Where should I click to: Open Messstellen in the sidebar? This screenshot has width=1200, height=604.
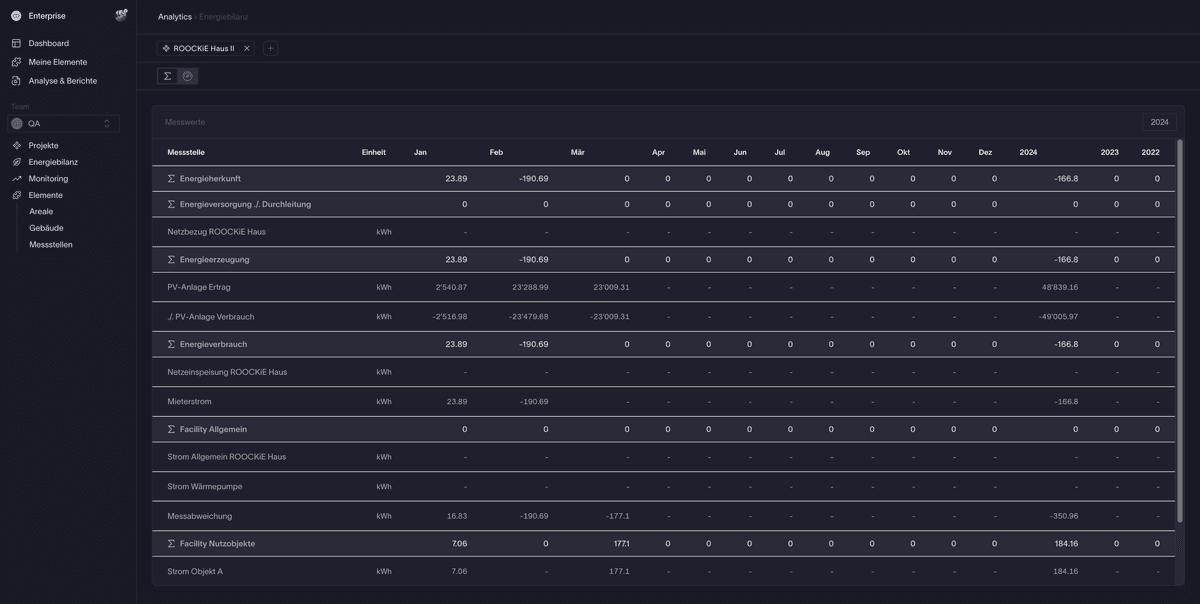[51, 244]
